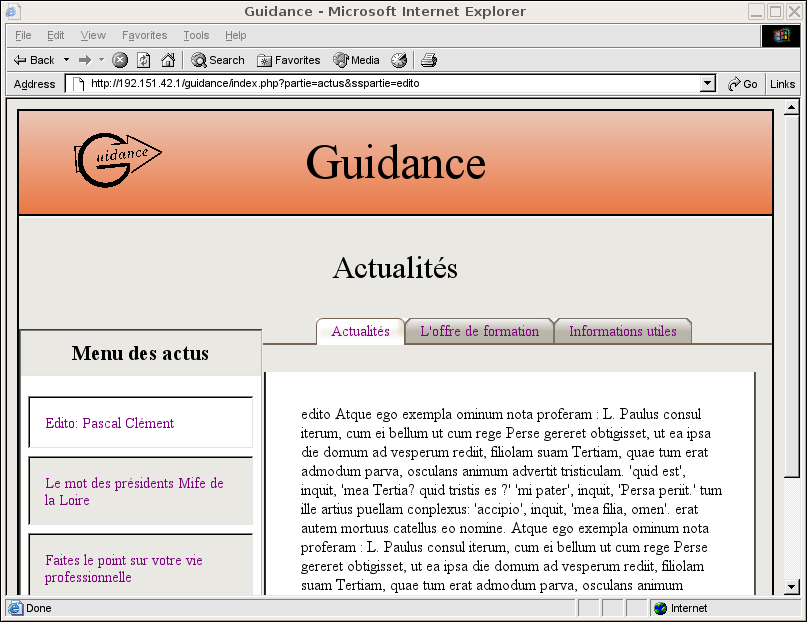
Task: Click the Back arrow button
Action: pos(33,60)
